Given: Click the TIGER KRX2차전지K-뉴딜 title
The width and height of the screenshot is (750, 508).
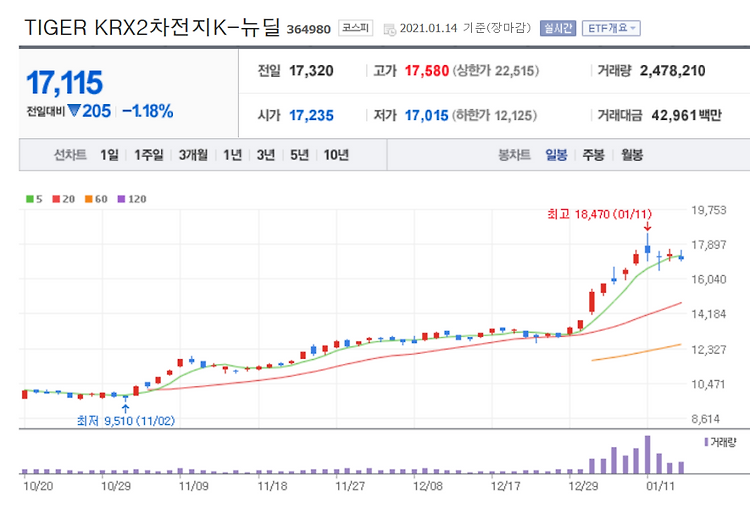Looking at the screenshot, I should [x=152, y=27].
